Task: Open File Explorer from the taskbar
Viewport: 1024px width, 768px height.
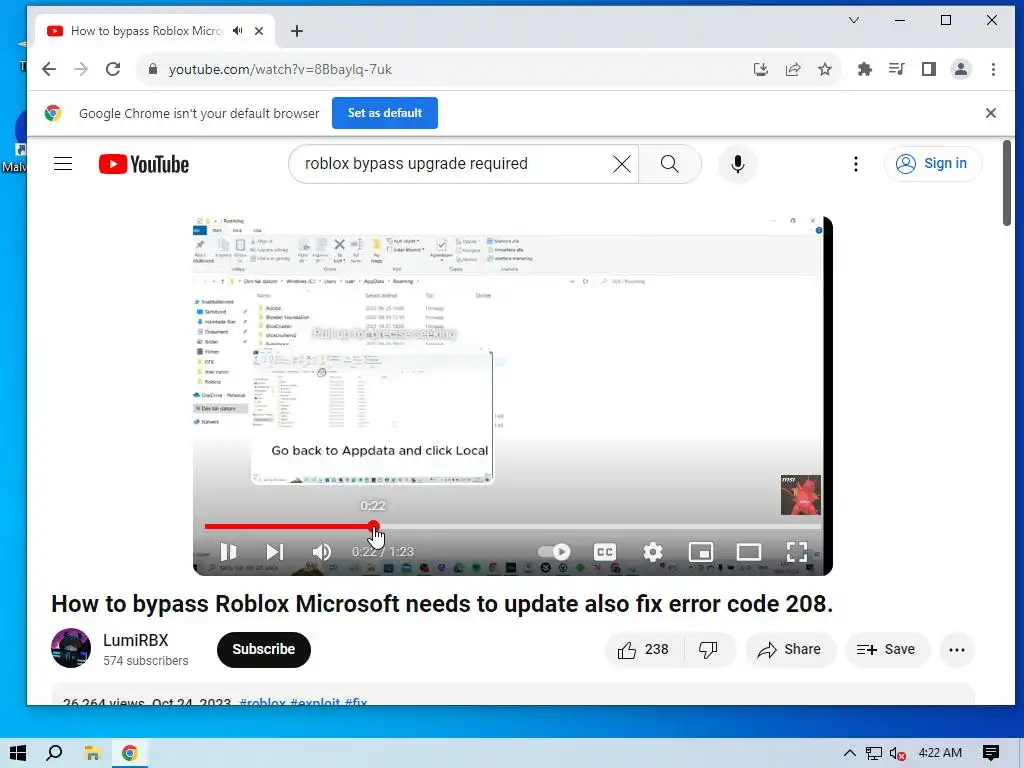Action: (92, 753)
